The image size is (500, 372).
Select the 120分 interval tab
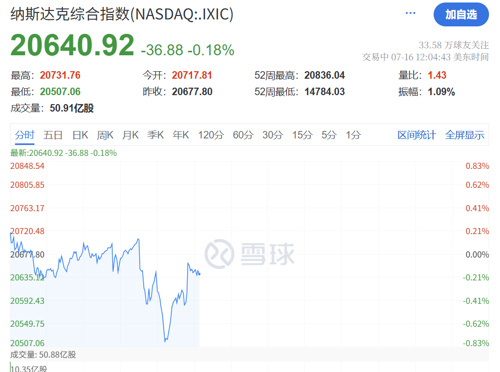[x=211, y=135]
